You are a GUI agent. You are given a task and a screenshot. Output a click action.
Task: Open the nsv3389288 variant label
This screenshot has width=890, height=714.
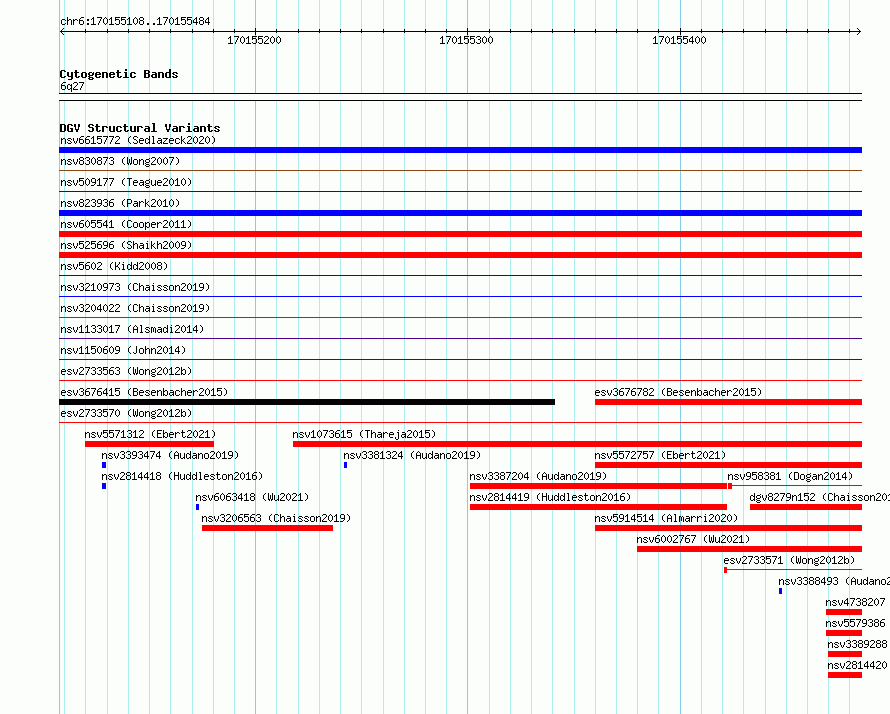(857, 644)
